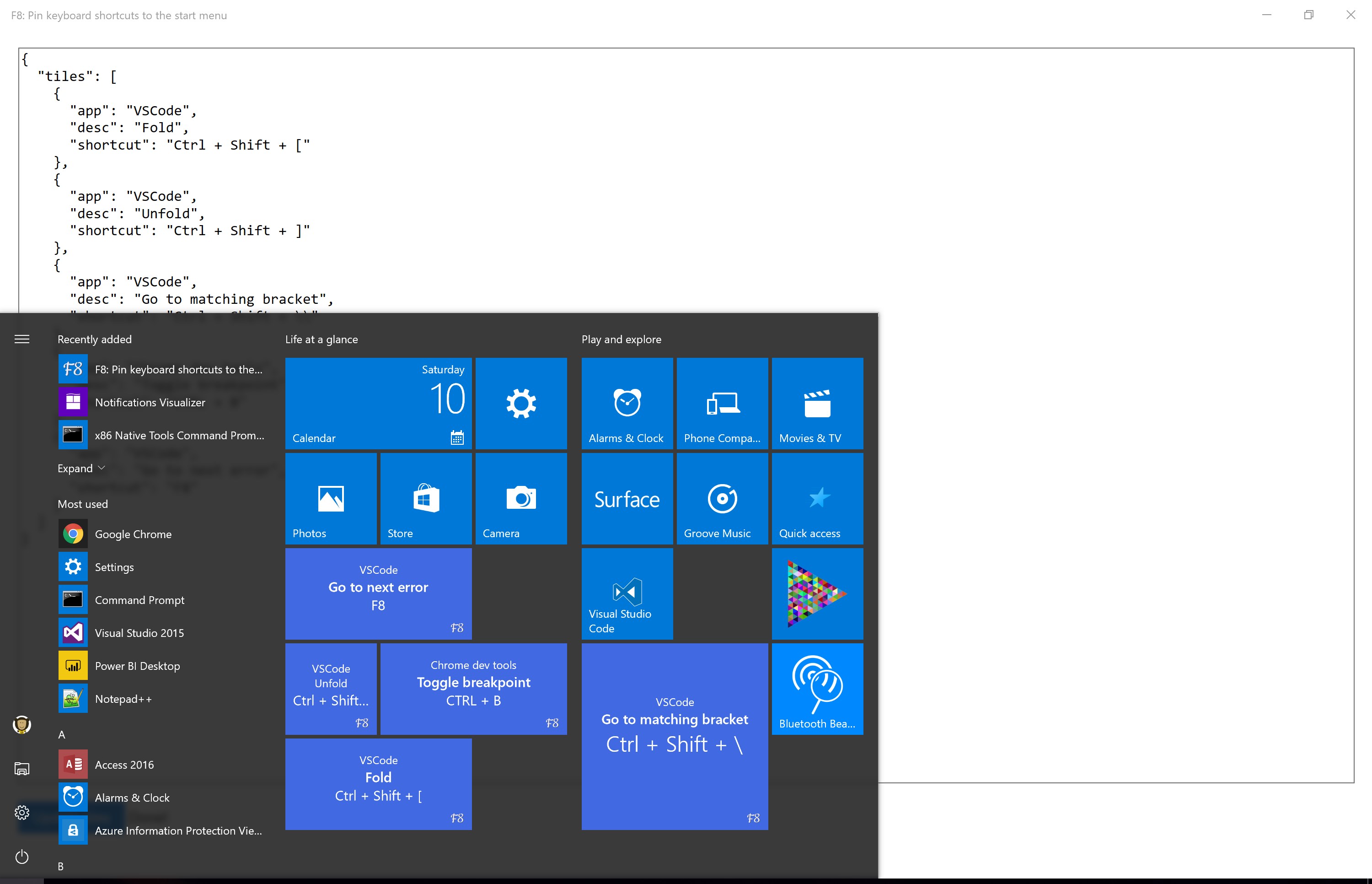Open the Bluetooth Beacon tile

tap(817, 688)
